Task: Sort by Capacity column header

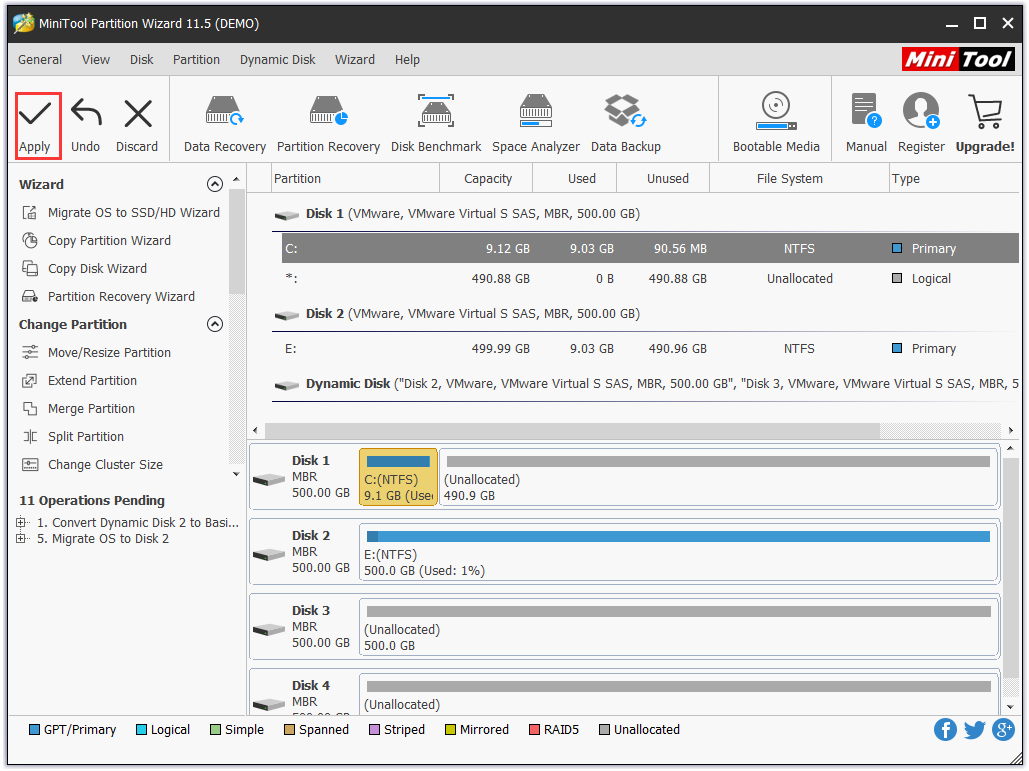Action: [x=486, y=178]
